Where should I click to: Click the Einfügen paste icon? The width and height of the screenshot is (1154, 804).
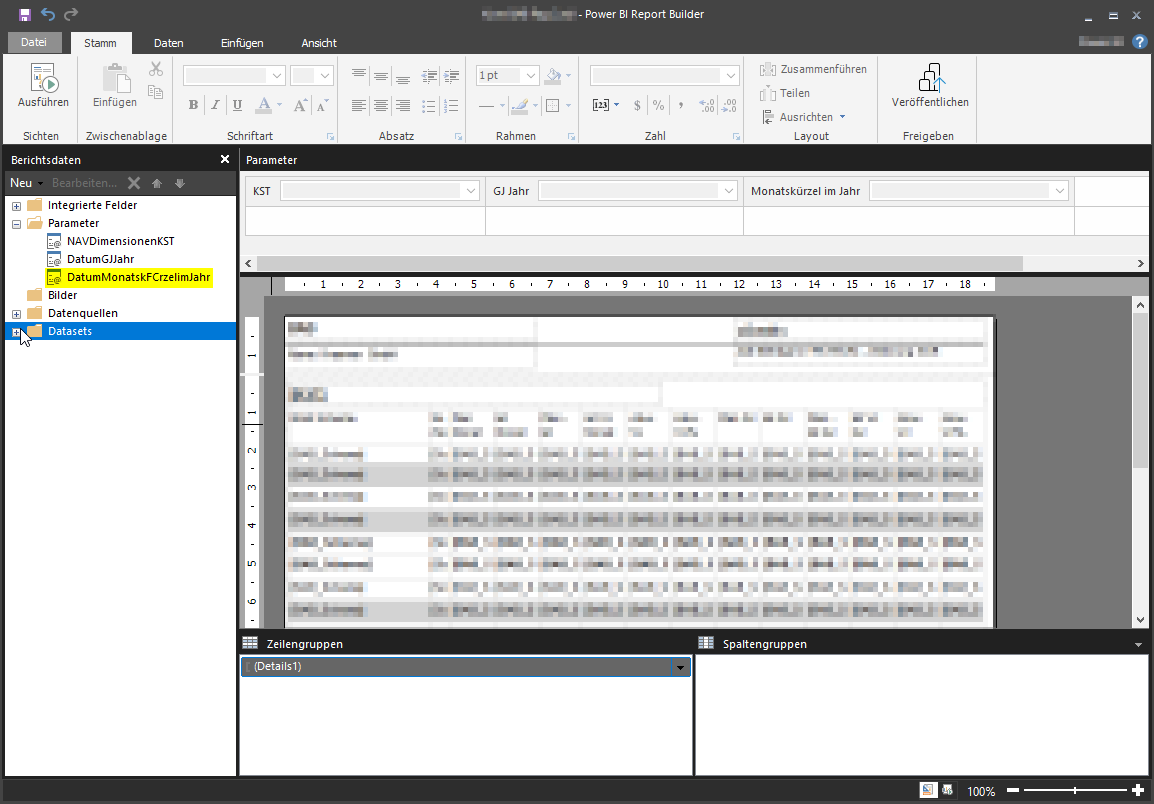(x=115, y=79)
